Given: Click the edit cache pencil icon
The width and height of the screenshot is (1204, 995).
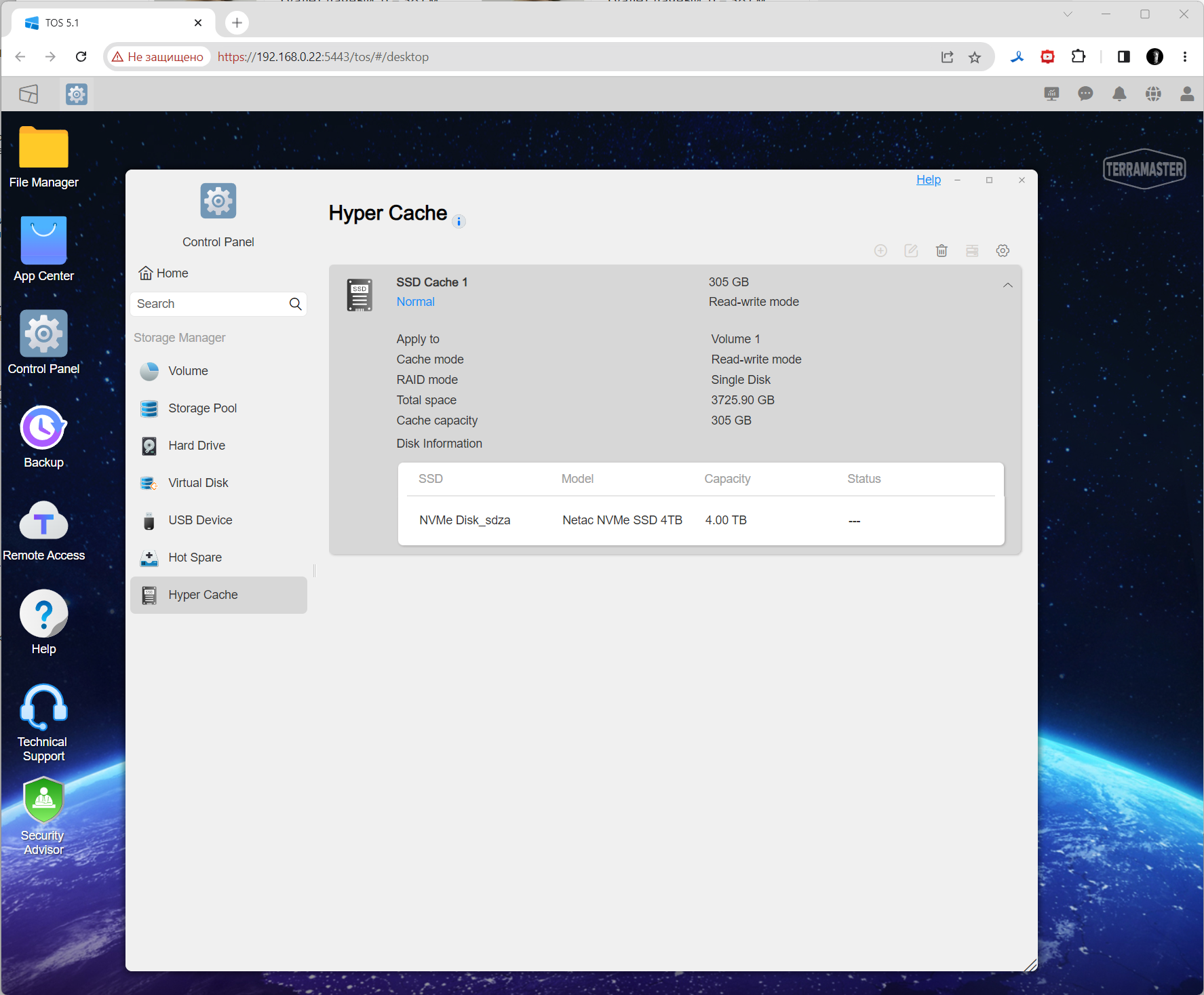Looking at the screenshot, I should tap(911, 251).
